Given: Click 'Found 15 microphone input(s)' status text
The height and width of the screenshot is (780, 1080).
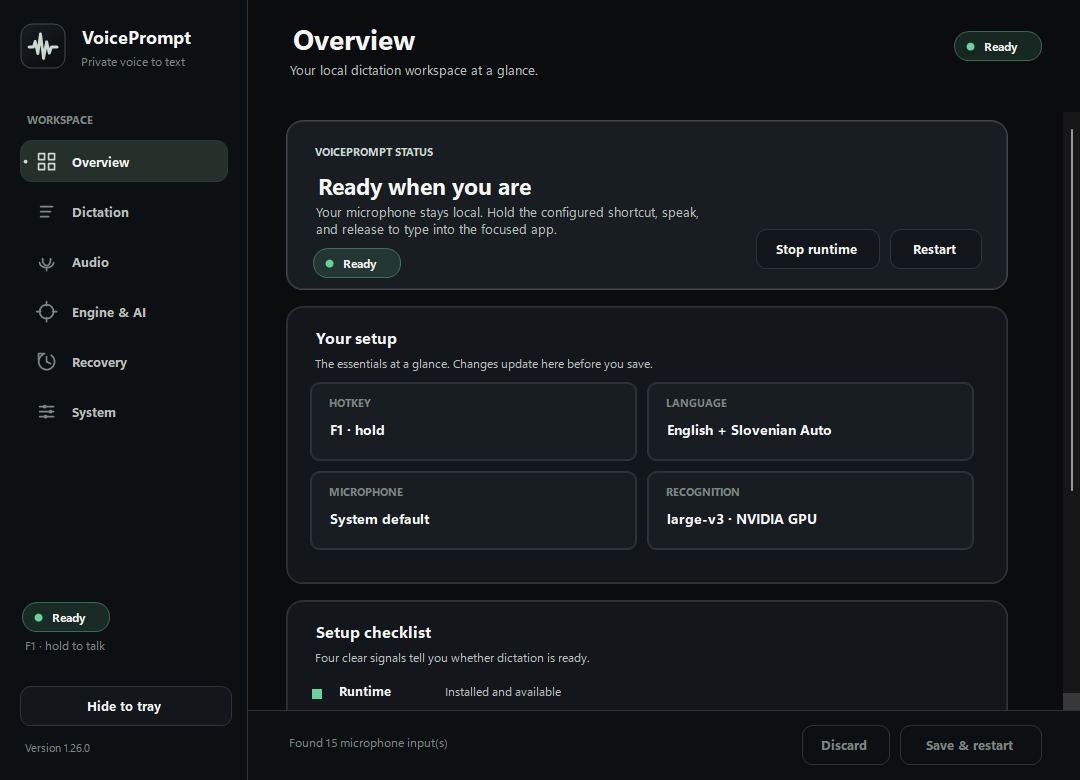Looking at the screenshot, I should tap(368, 743).
